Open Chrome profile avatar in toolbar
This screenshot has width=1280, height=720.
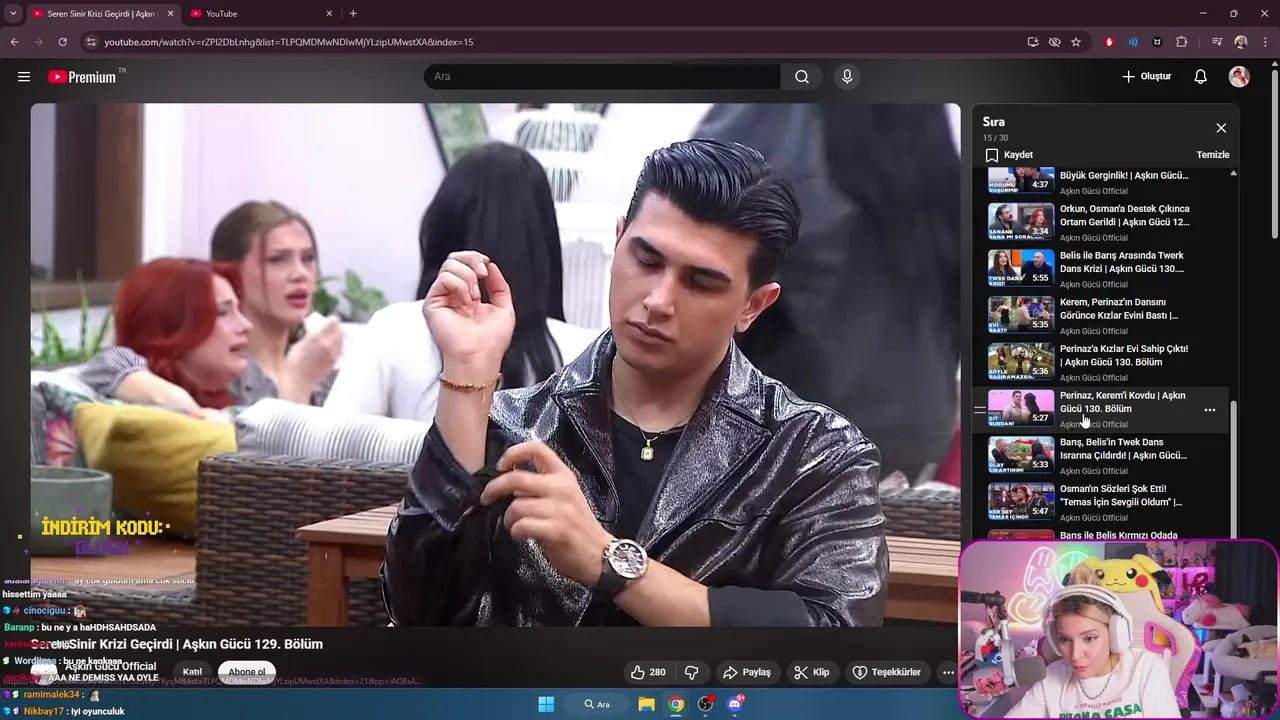coord(1241,42)
